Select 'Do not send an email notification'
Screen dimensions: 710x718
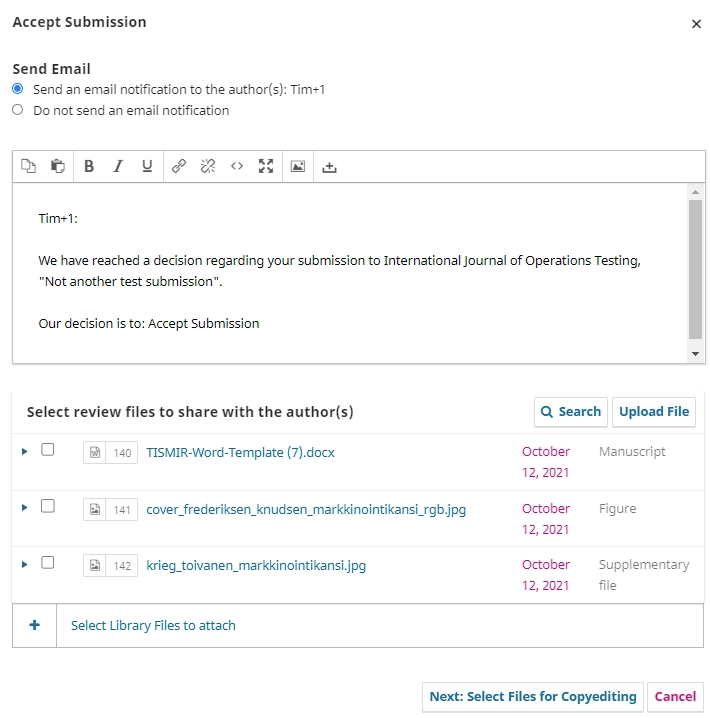tap(17, 111)
